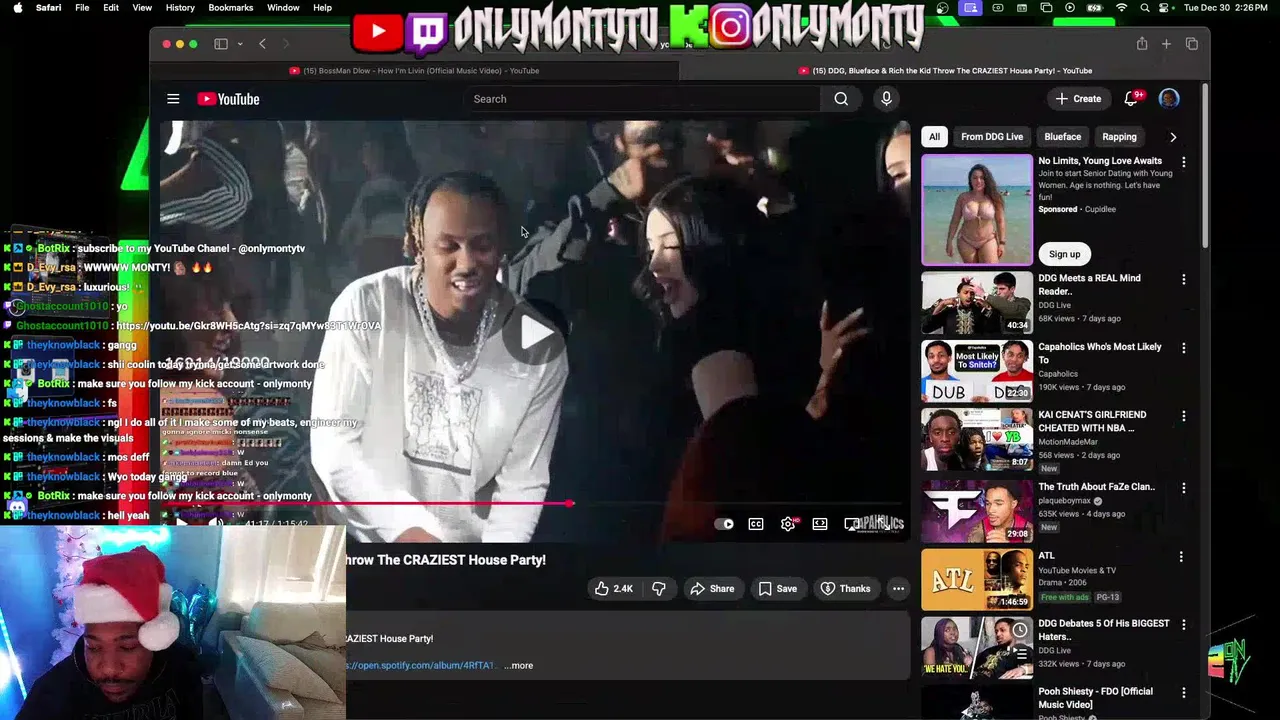Open a new Safari tab with plus
This screenshot has height=720, width=1280.
(1166, 44)
